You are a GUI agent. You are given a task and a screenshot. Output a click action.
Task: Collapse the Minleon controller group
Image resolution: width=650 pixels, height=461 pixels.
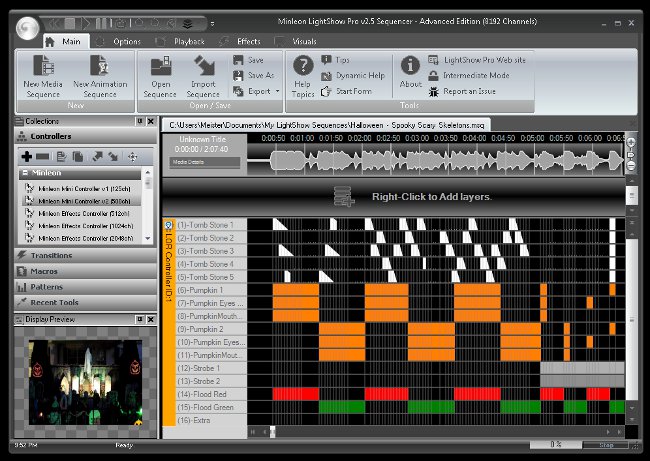[25, 173]
